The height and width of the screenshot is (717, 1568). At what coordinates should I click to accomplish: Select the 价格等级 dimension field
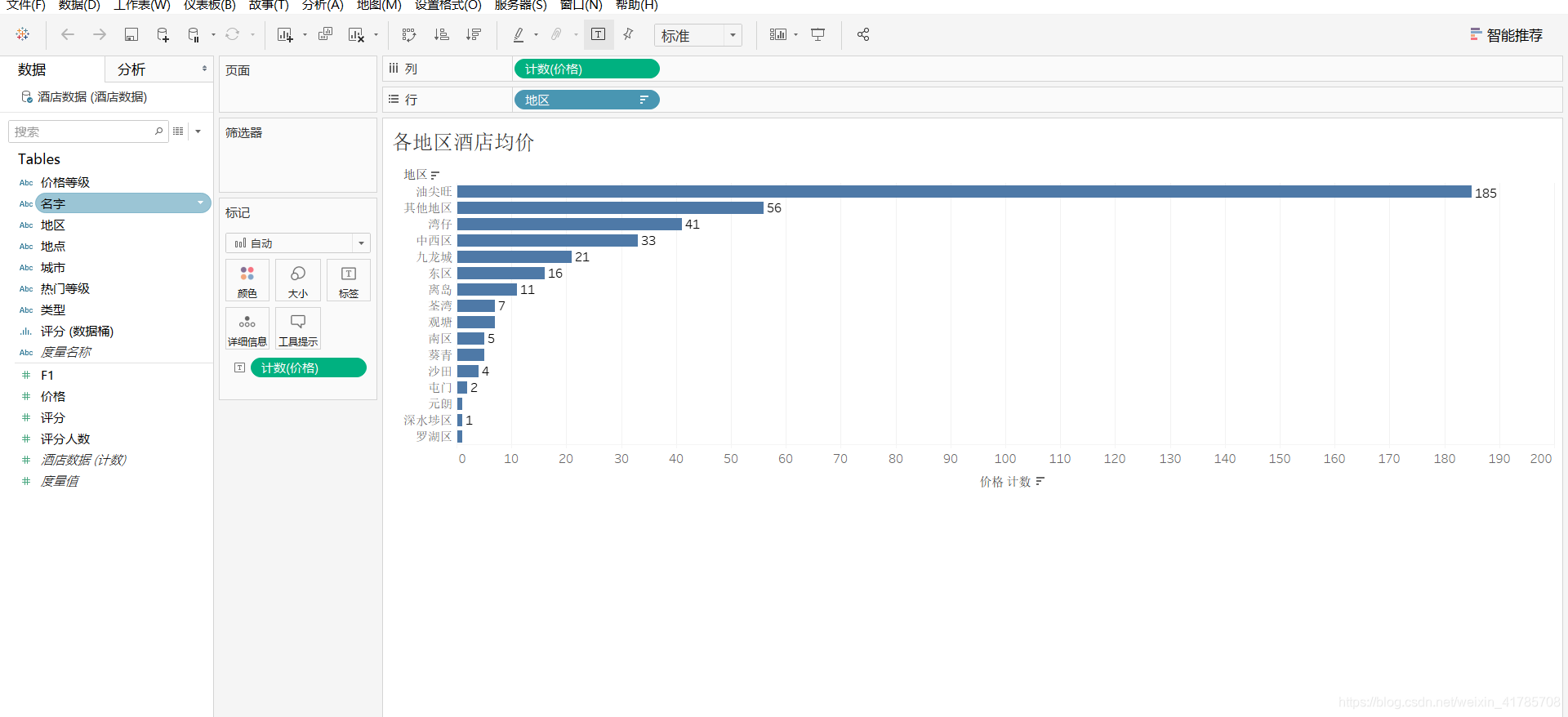click(x=65, y=182)
